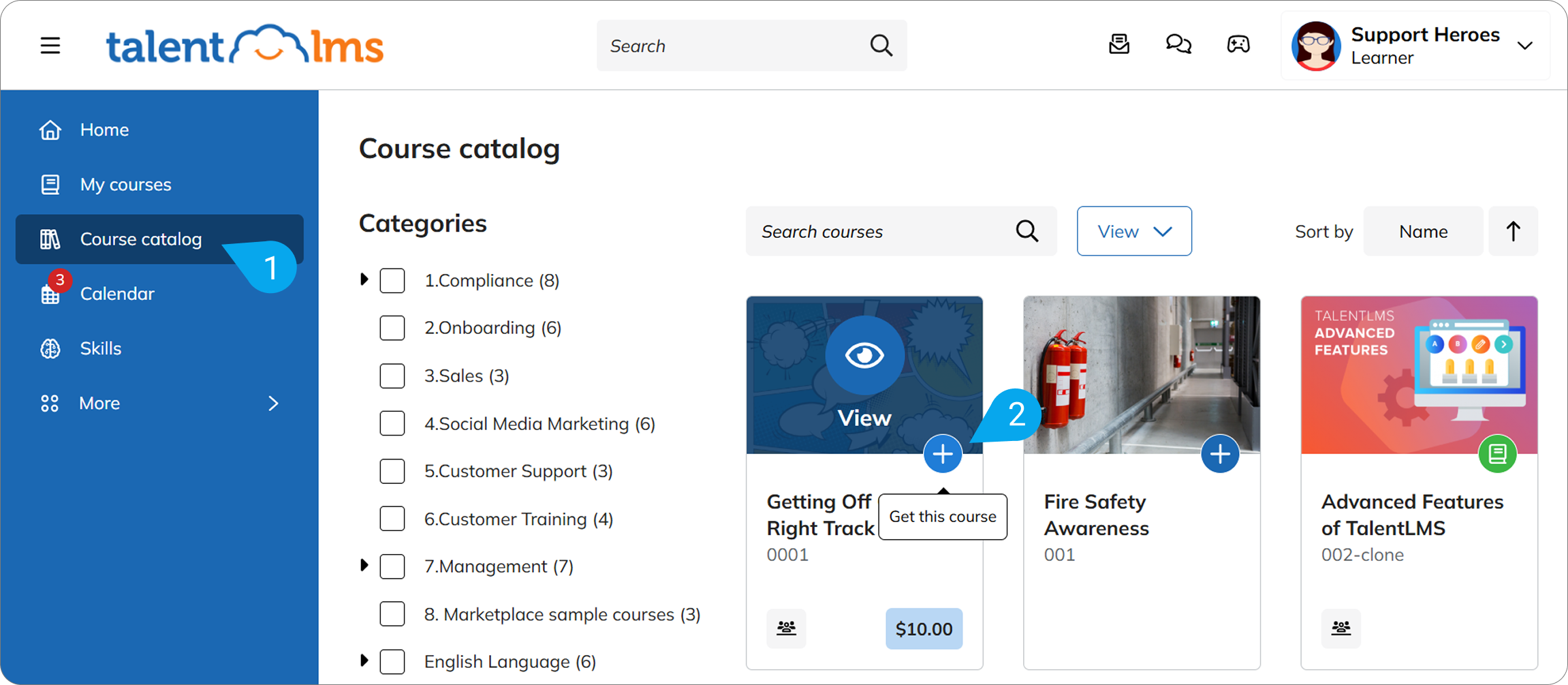Check 4.Social Media Marketing category
Image resolution: width=1568 pixels, height=685 pixels.
point(392,423)
